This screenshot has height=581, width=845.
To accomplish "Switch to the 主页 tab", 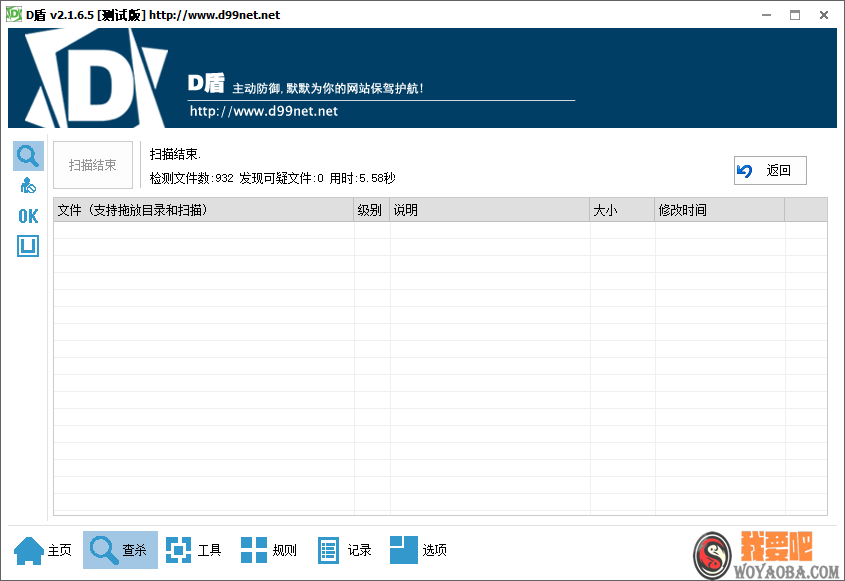I will pos(44,549).
